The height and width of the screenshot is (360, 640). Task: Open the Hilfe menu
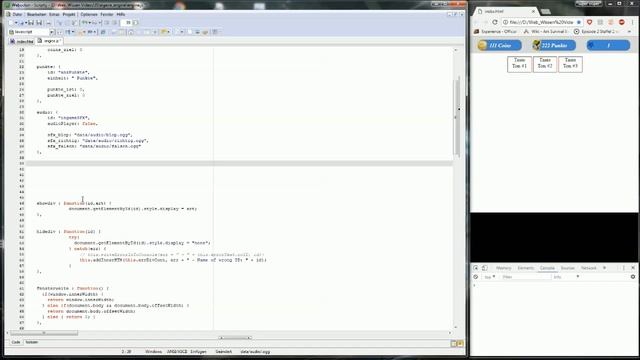[x=121, y=14]
